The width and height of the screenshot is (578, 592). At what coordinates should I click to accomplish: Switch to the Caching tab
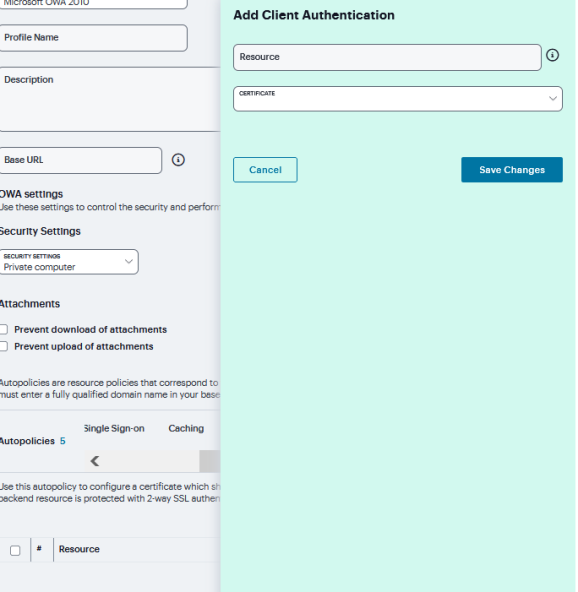point(186,429)
